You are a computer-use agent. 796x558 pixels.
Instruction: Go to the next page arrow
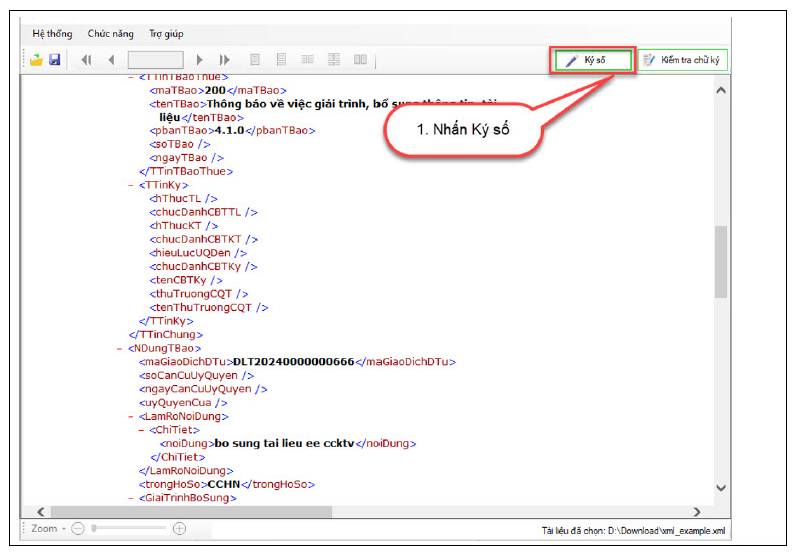click(200, 60)
